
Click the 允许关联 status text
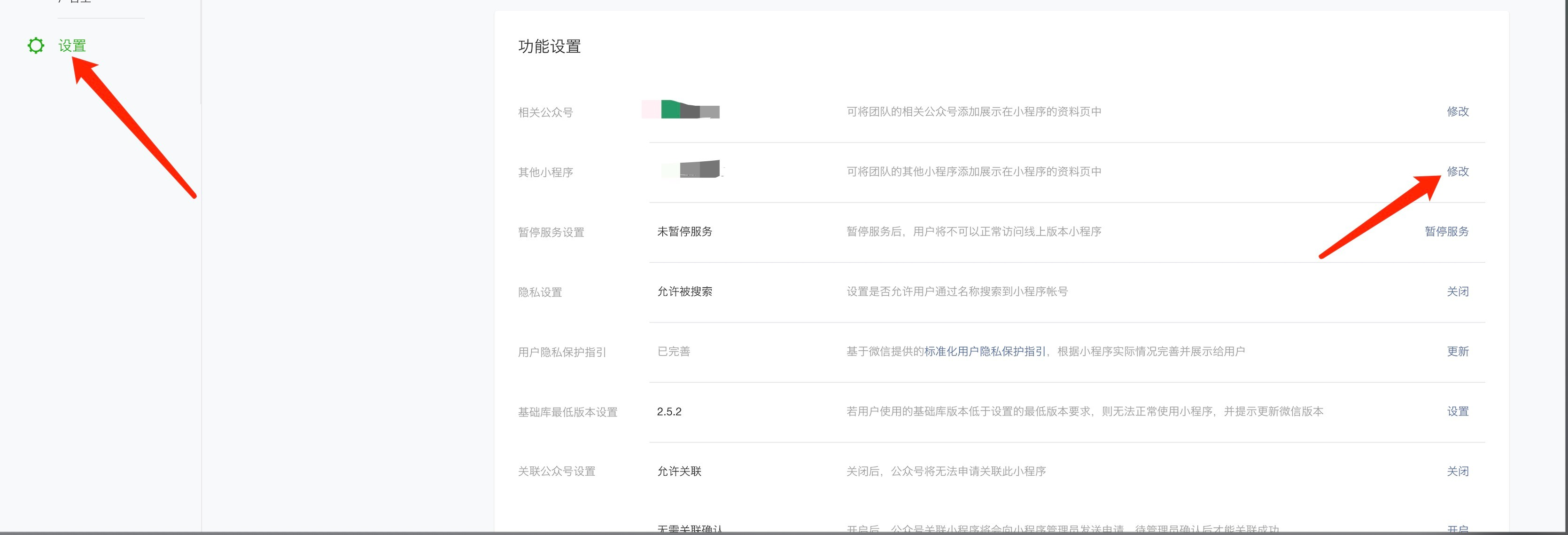[x=679, y=471]
